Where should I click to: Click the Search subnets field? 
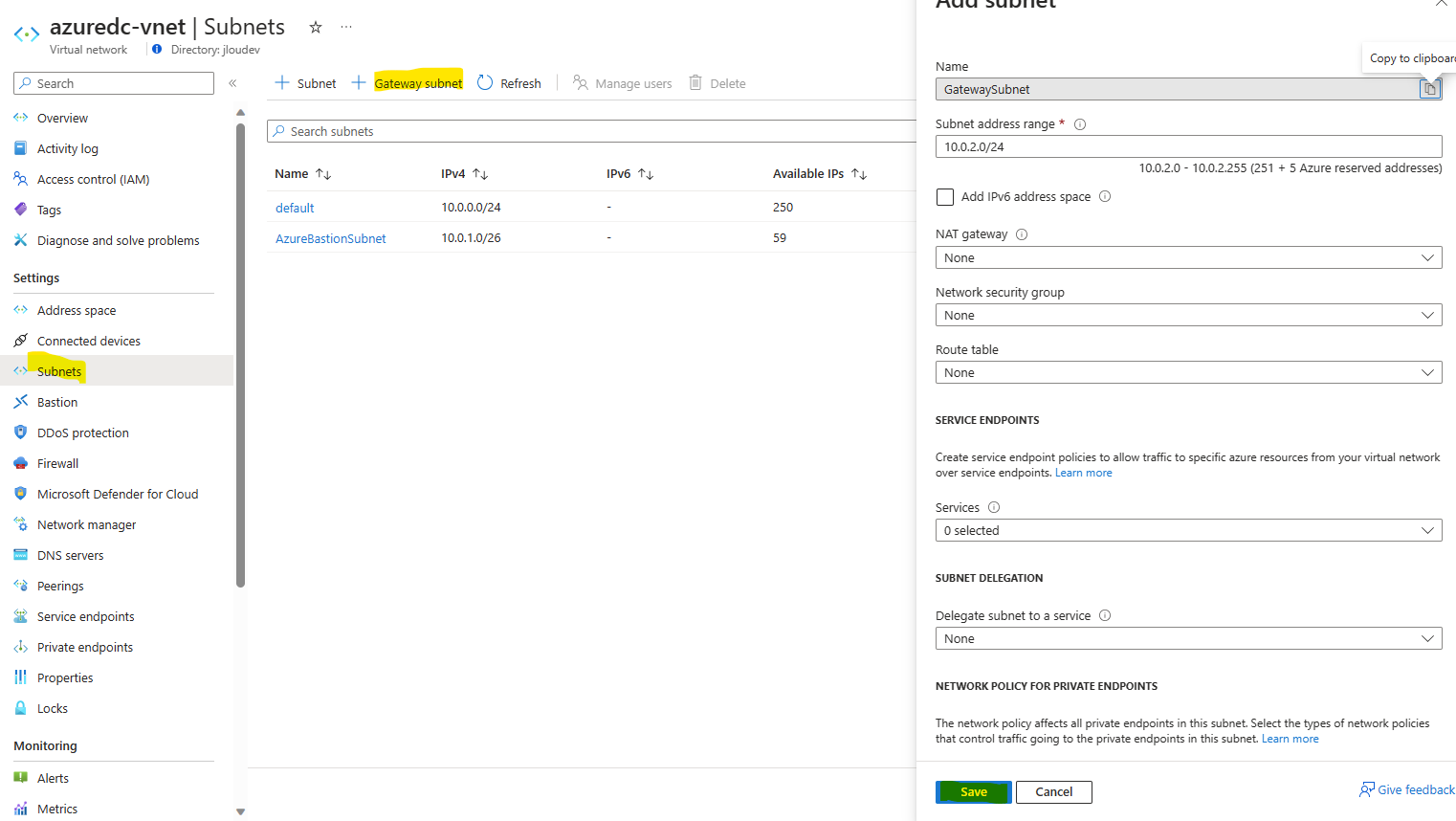pyautogui.click(x=591, y=131)
